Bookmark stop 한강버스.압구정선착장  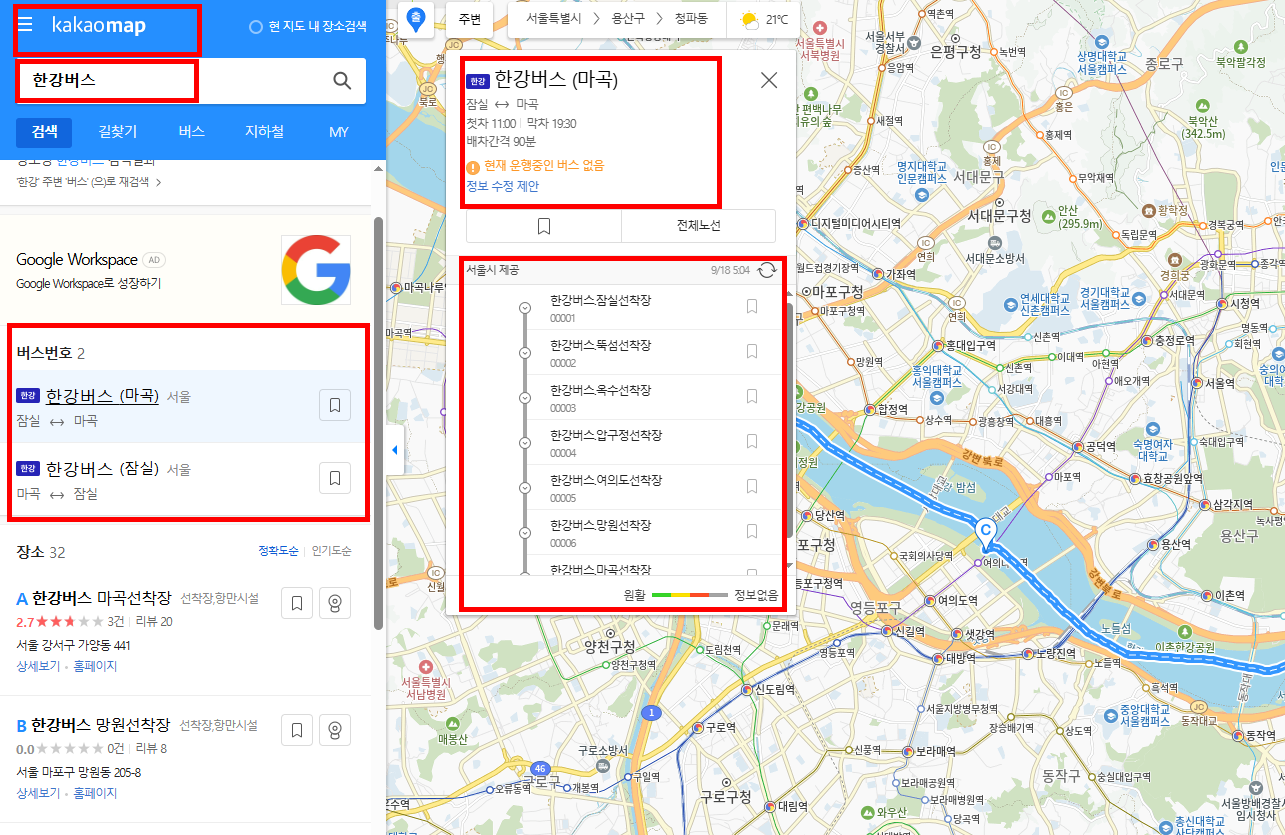[x=752, y=441]
